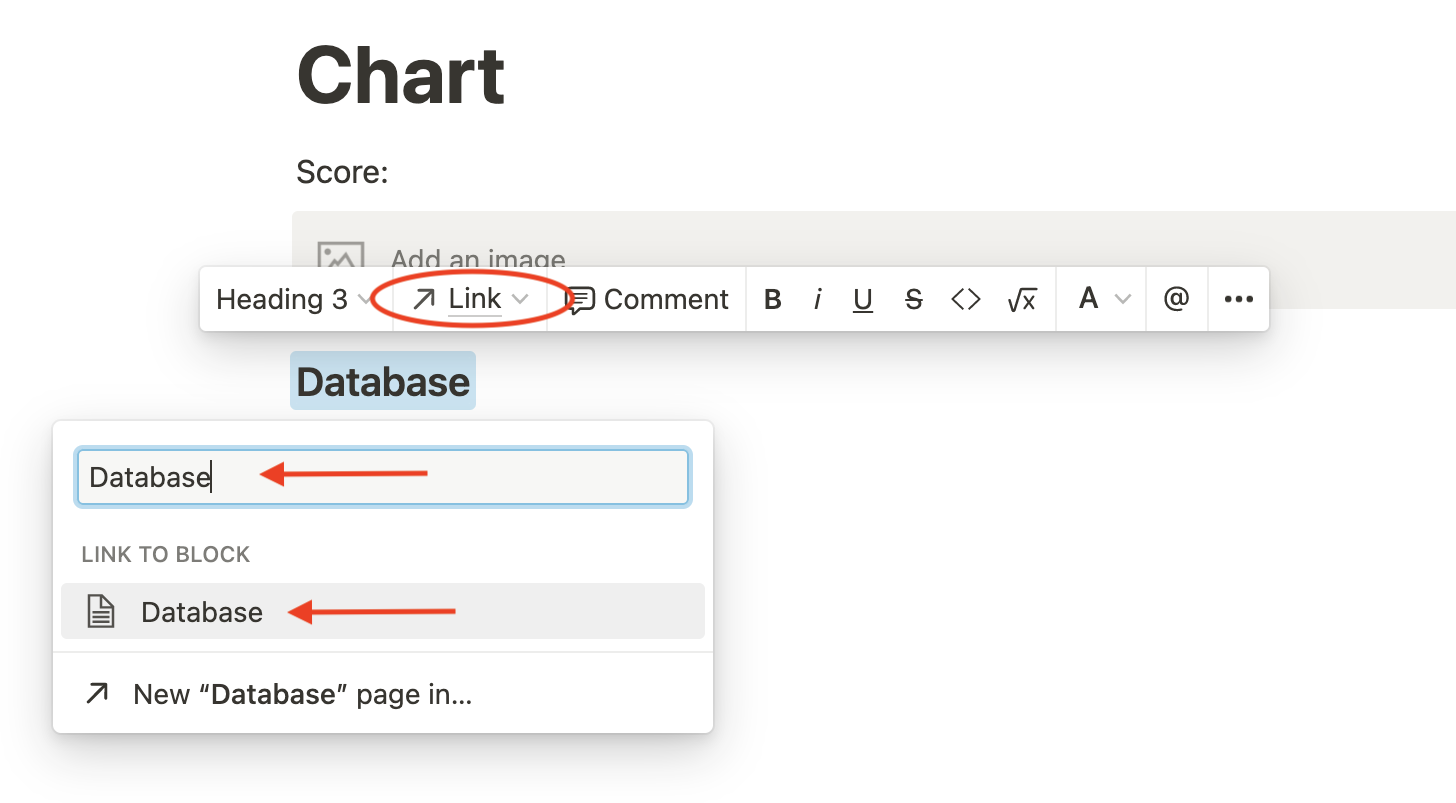Viewport: 1456px width, 803px height.
Task: Click the page icon beside Database result
Action: tap(100, 611)
